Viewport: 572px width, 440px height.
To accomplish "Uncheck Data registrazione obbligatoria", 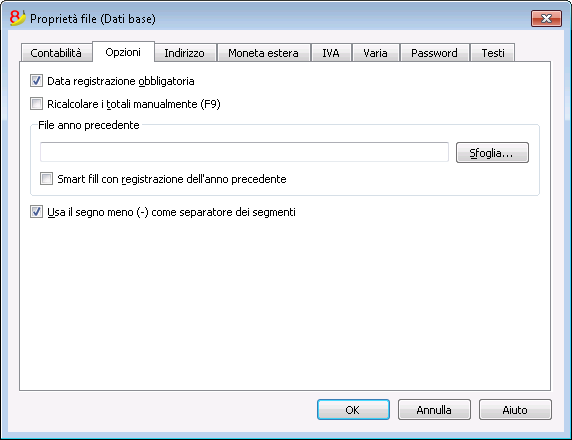I will tap(36, 81).
